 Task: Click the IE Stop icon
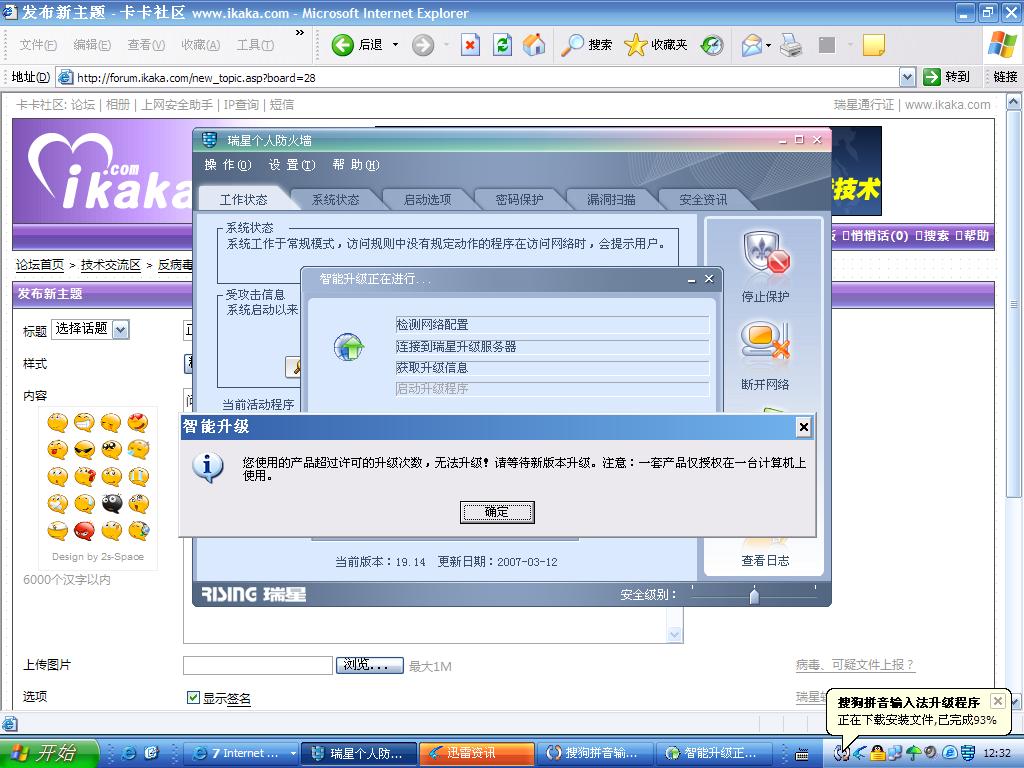(470, 45)
